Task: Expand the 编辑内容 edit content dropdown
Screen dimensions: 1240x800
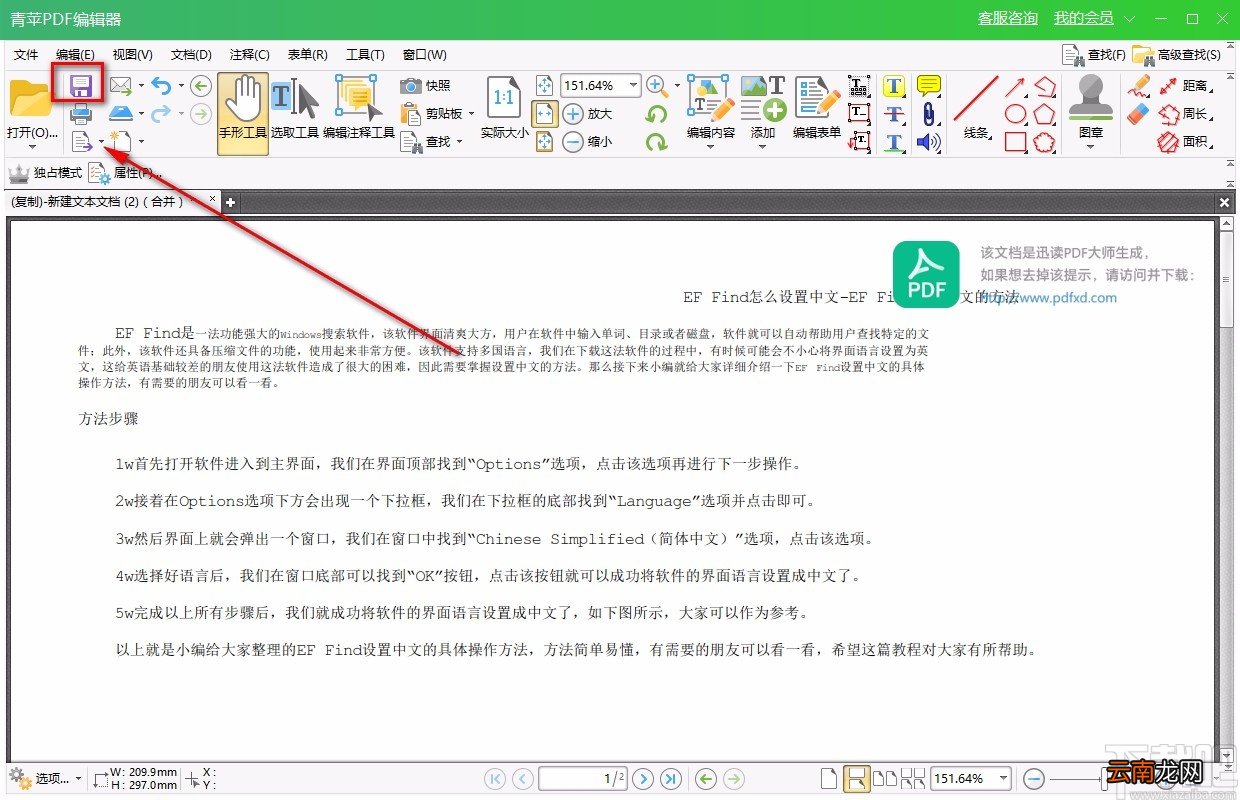Action: click(x=711, y=148)
